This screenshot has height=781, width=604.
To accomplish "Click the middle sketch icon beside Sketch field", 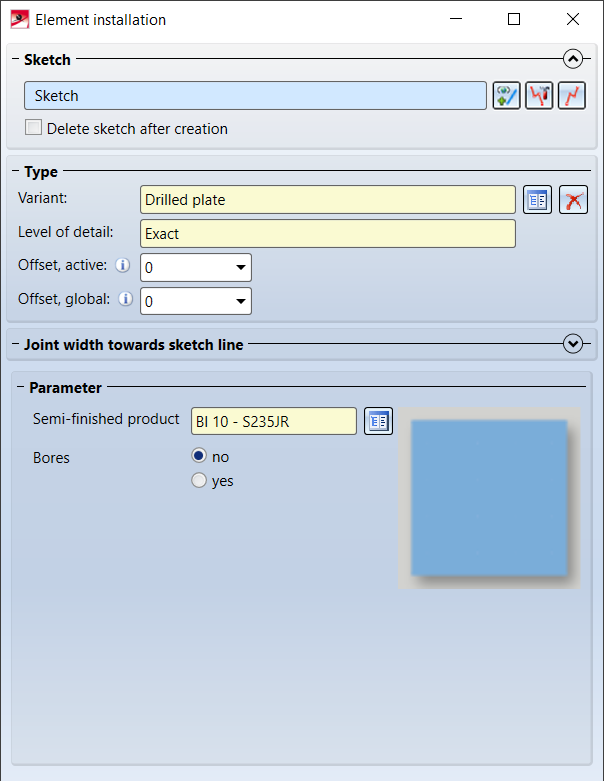I will [x=539, y=96].
